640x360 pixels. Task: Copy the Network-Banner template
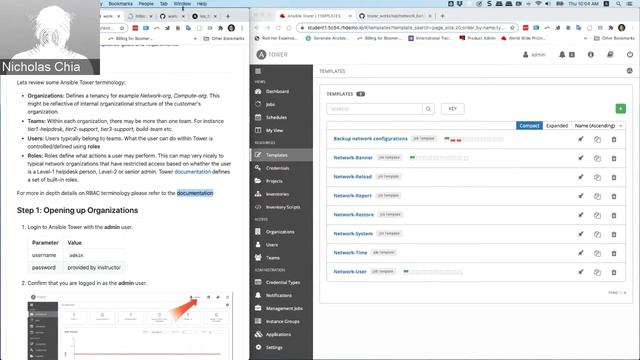pyautogui.click(x=597, y=158)
